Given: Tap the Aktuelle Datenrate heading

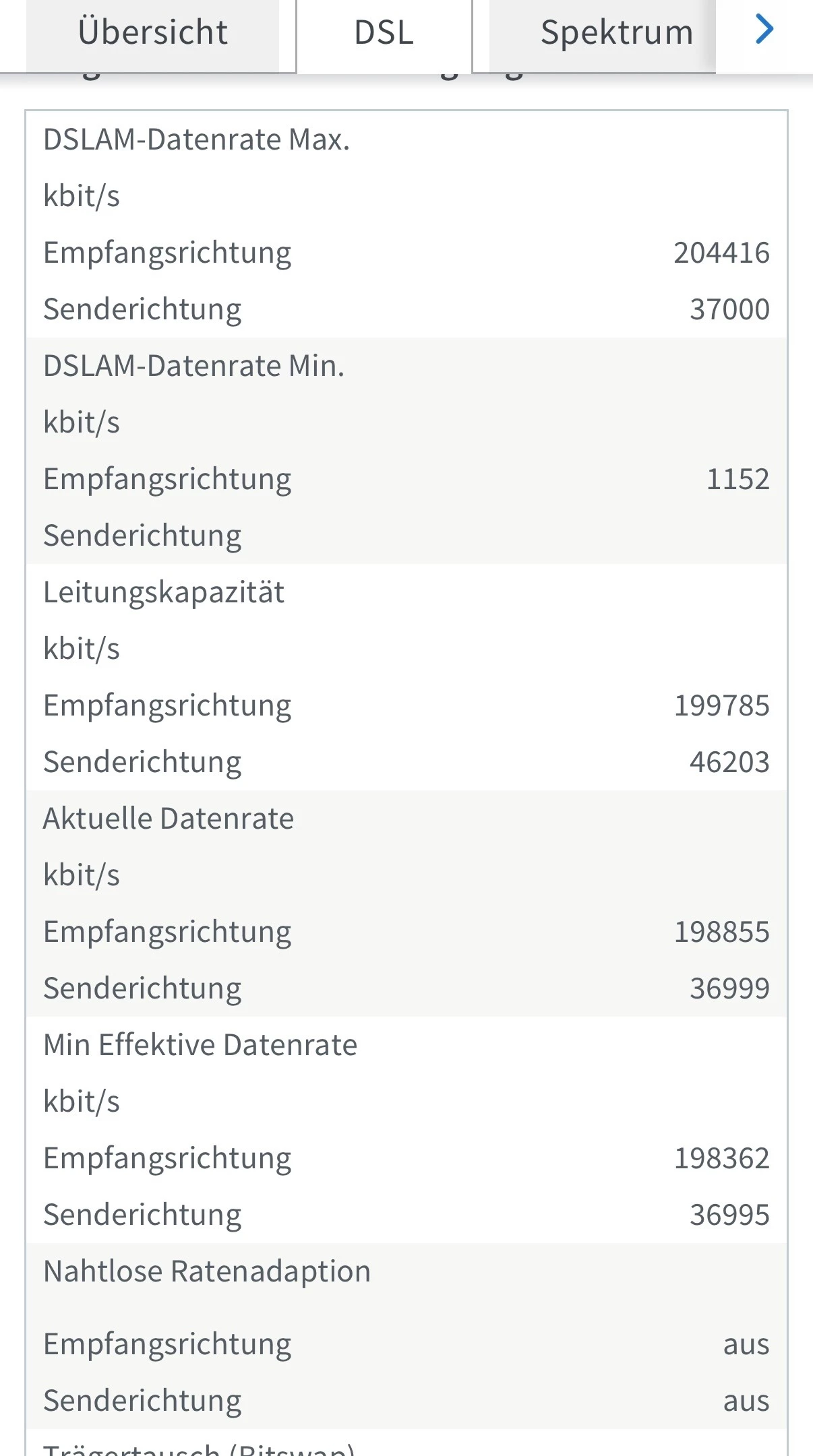Looking at the screenshot, I should 169,819.
